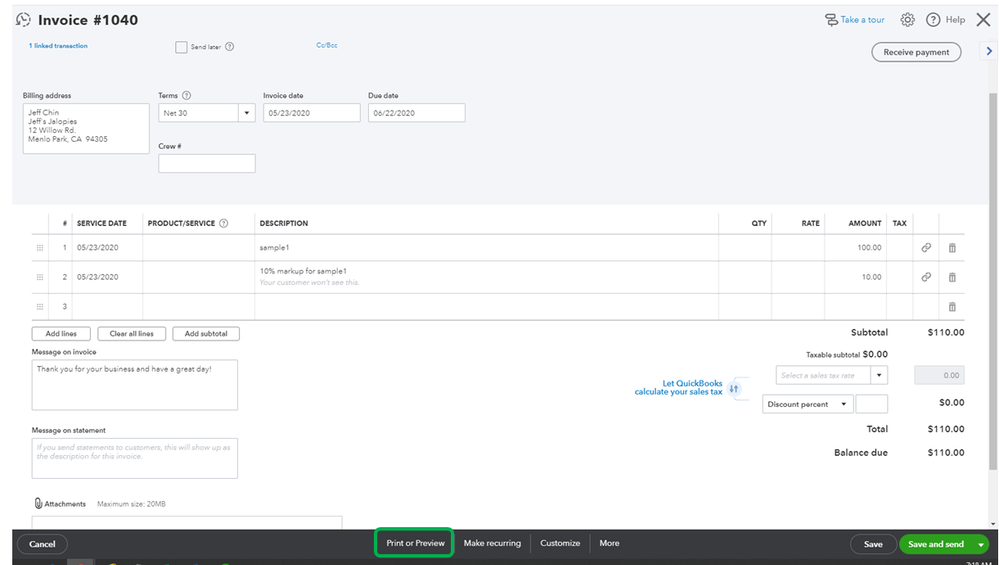Click the page vertical scrollbar
999x565 pixels.
(x=993, y=280)
